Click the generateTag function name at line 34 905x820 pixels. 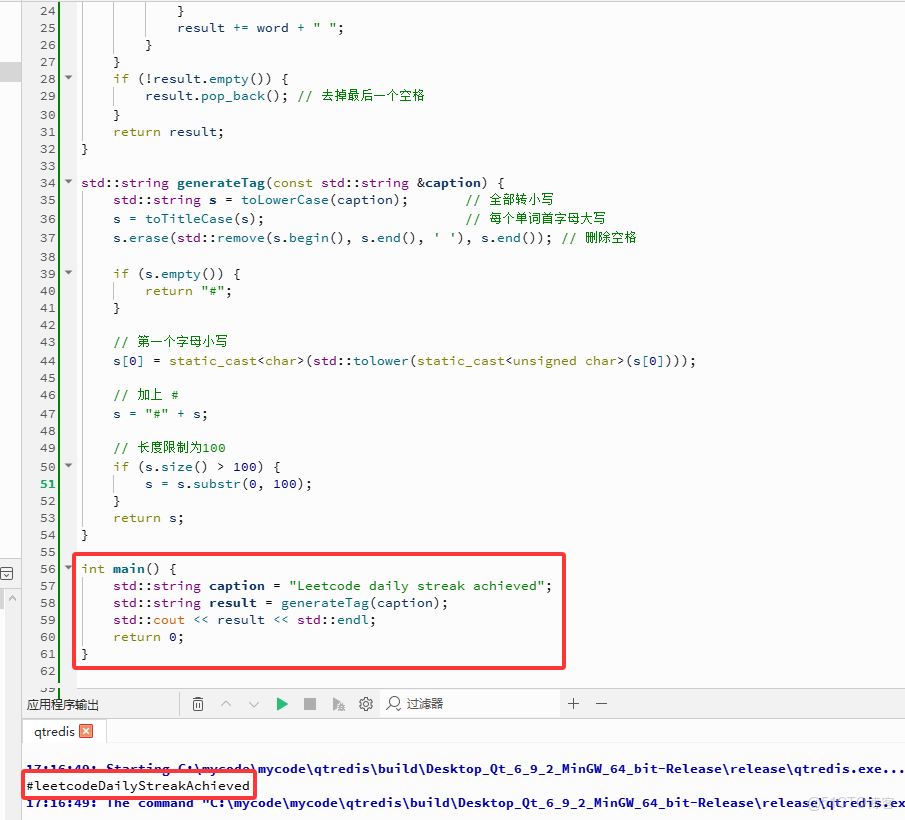tap(220, 183)
